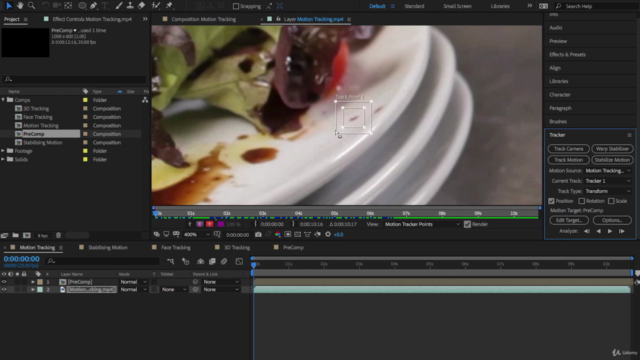
Task: Select the Hand tool
Action: 20,6
